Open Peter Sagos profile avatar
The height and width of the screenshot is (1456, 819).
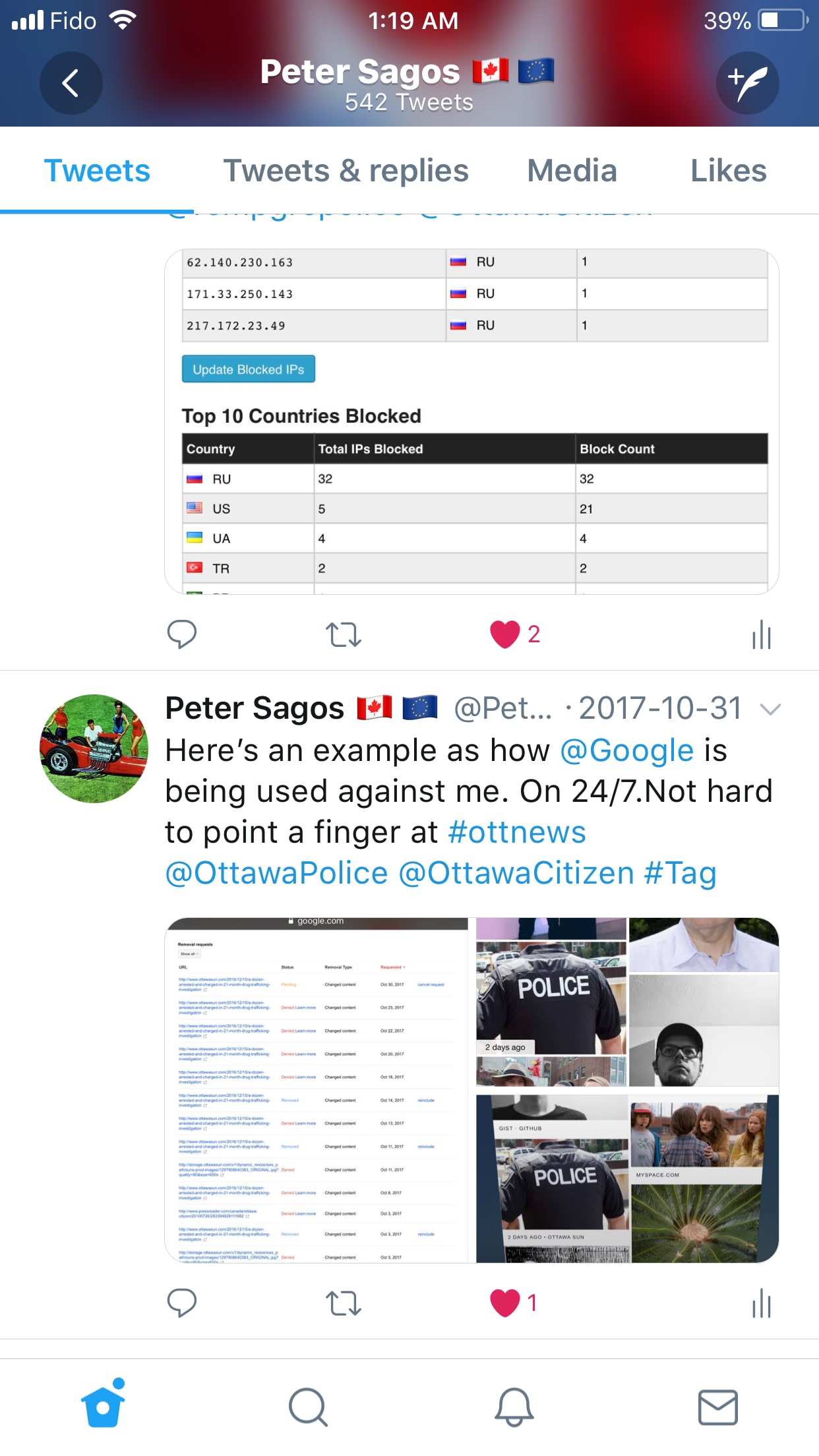[x=94, y=748]
